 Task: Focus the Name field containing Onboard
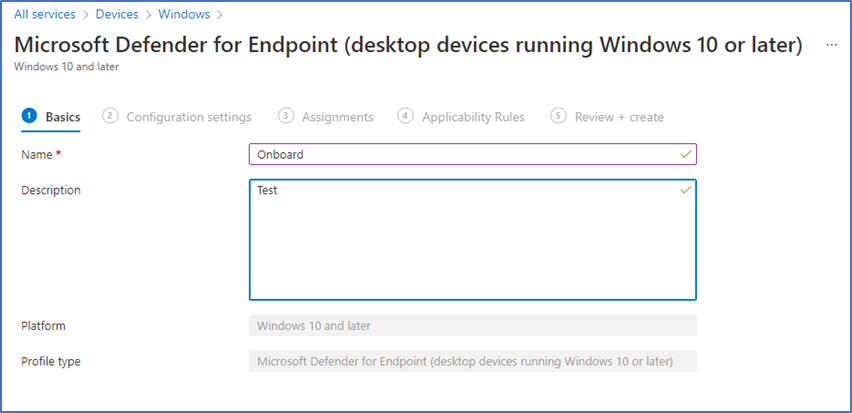point(473,154)
